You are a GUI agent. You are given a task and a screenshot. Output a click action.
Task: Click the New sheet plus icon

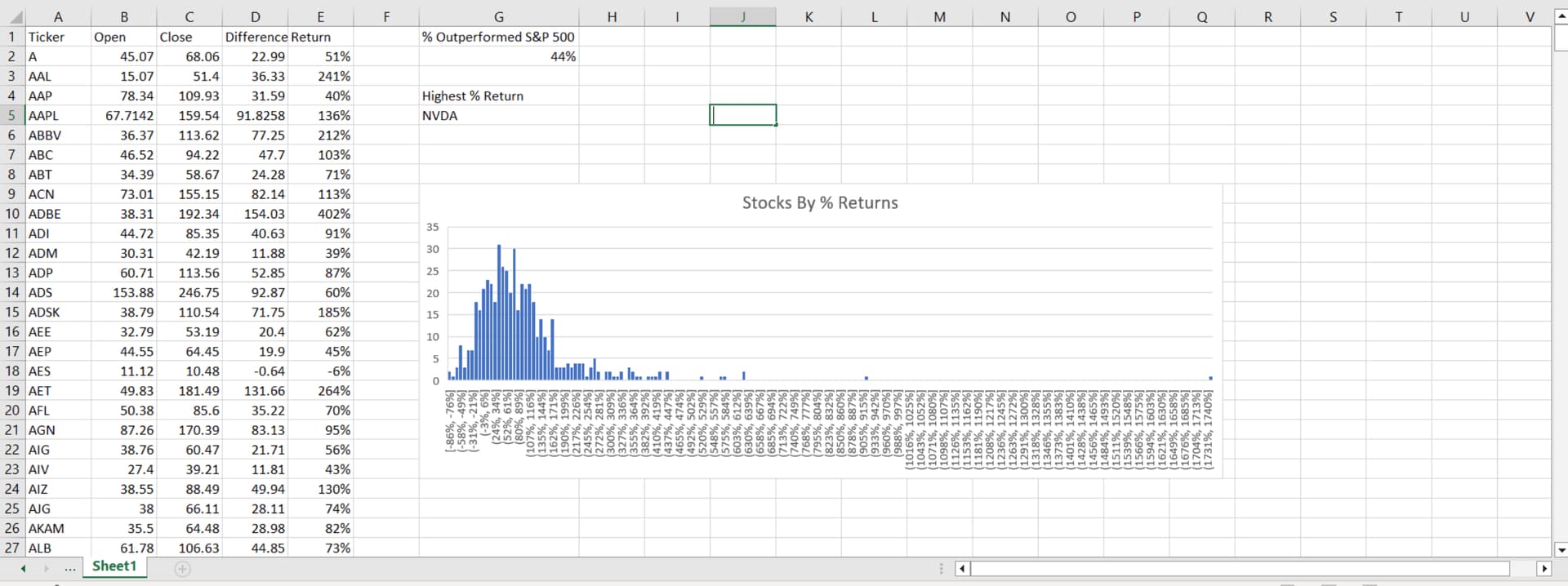(x=183, y=569)
